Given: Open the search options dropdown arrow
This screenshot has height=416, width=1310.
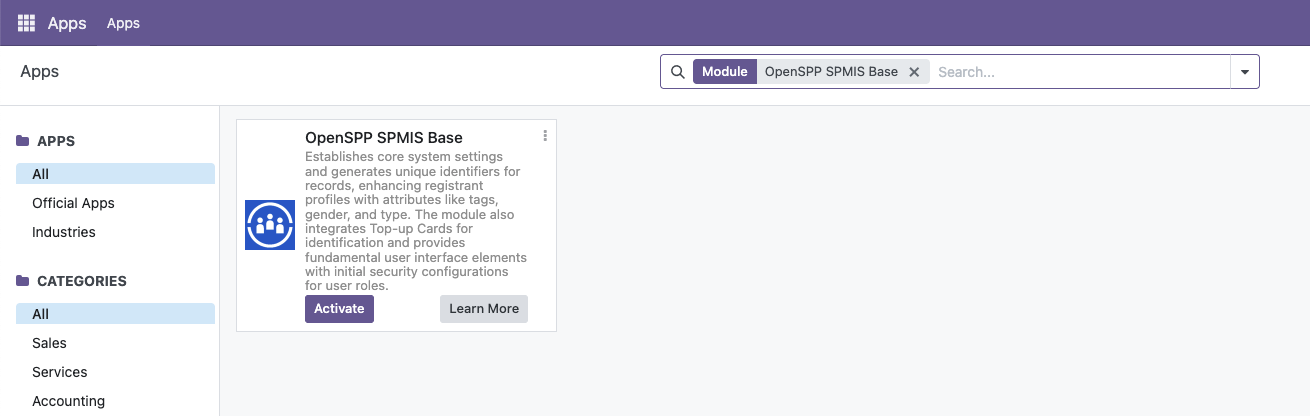Looking at the screenshot, I should pyautogui.click(x=1245, y=72).
